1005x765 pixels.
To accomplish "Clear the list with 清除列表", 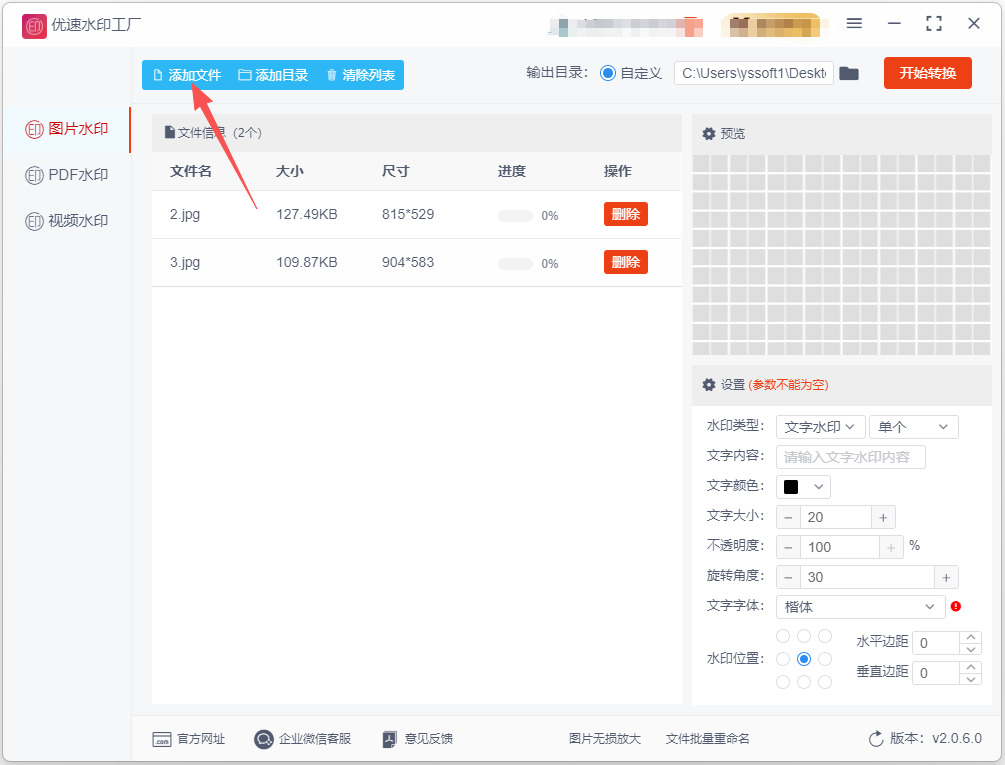I will (361, 75).
